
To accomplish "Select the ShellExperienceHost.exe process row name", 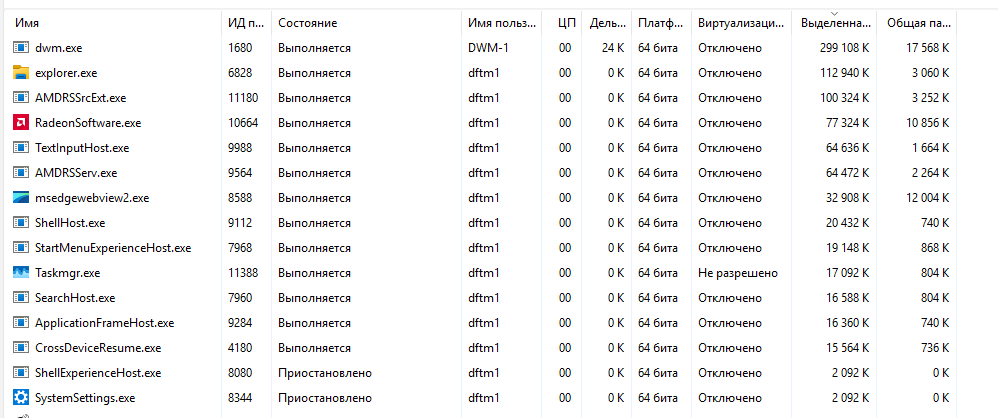I will click(x=98, y=373).
